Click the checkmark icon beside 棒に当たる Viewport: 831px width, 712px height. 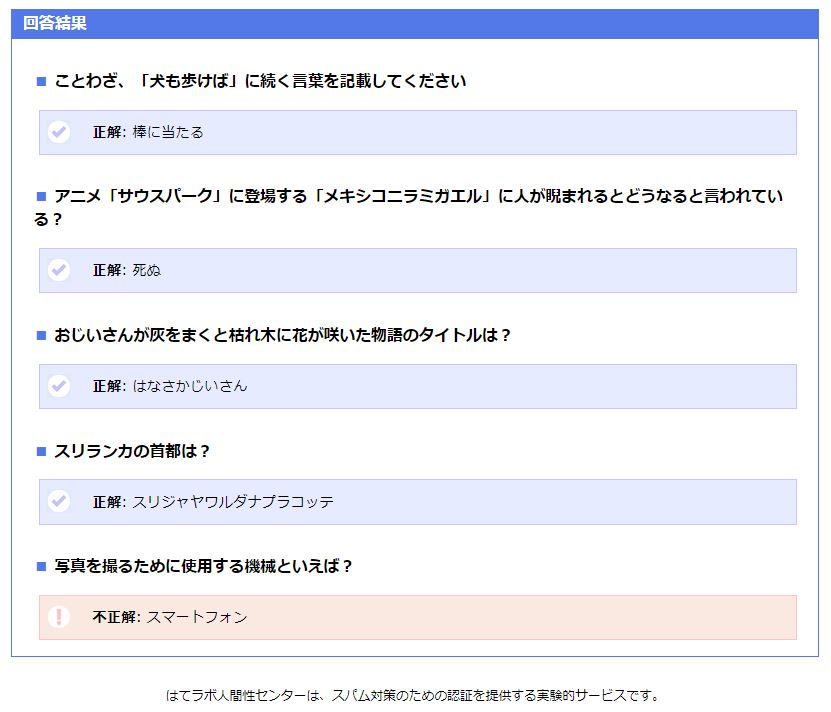click(x=59, y=132)
